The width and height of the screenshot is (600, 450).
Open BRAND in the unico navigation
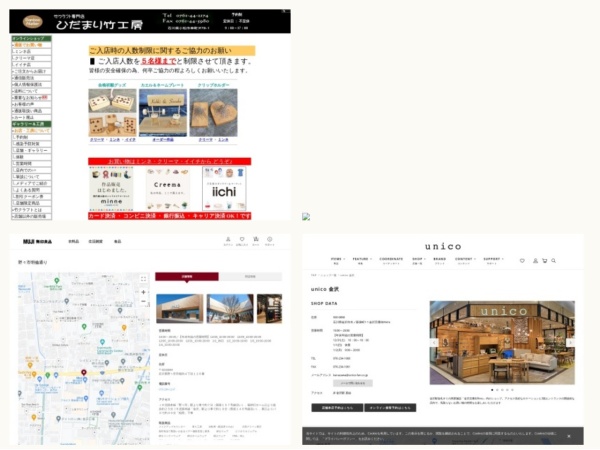click(440, 261)
